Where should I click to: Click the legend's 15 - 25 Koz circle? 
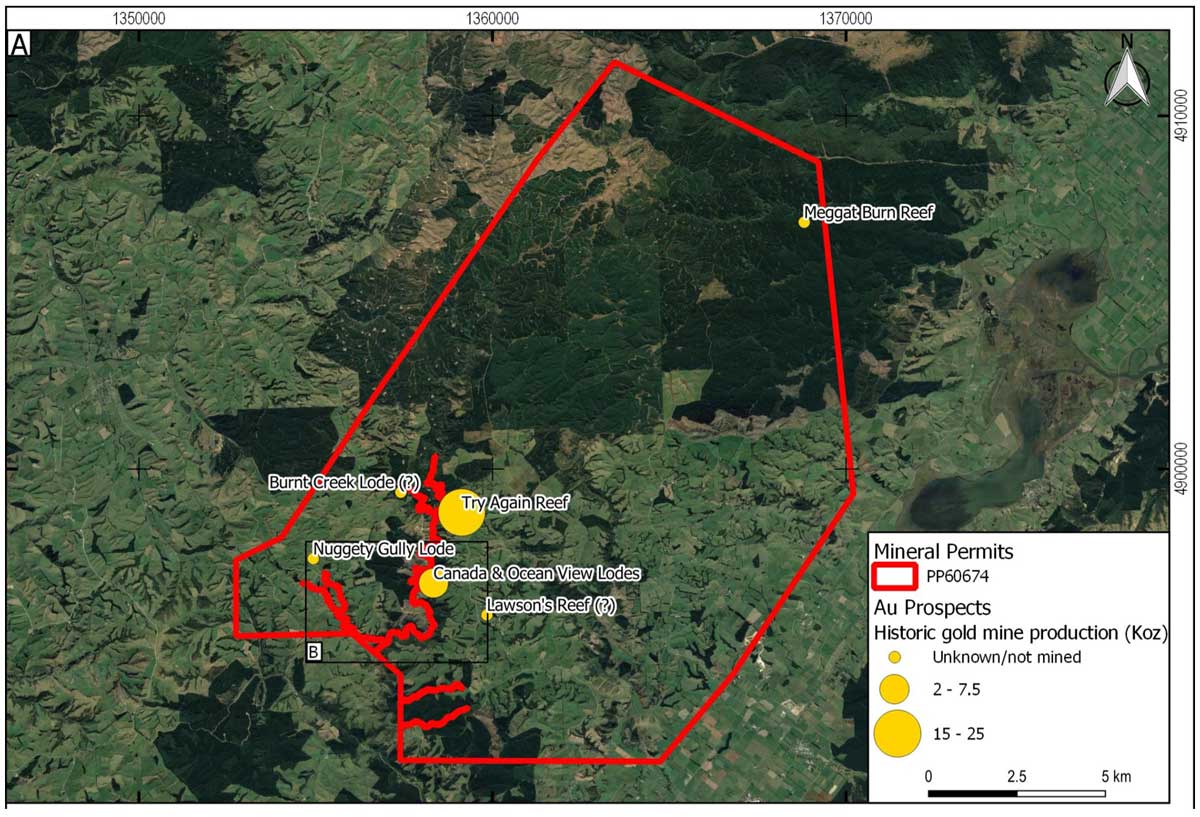(x=897, y=734)
